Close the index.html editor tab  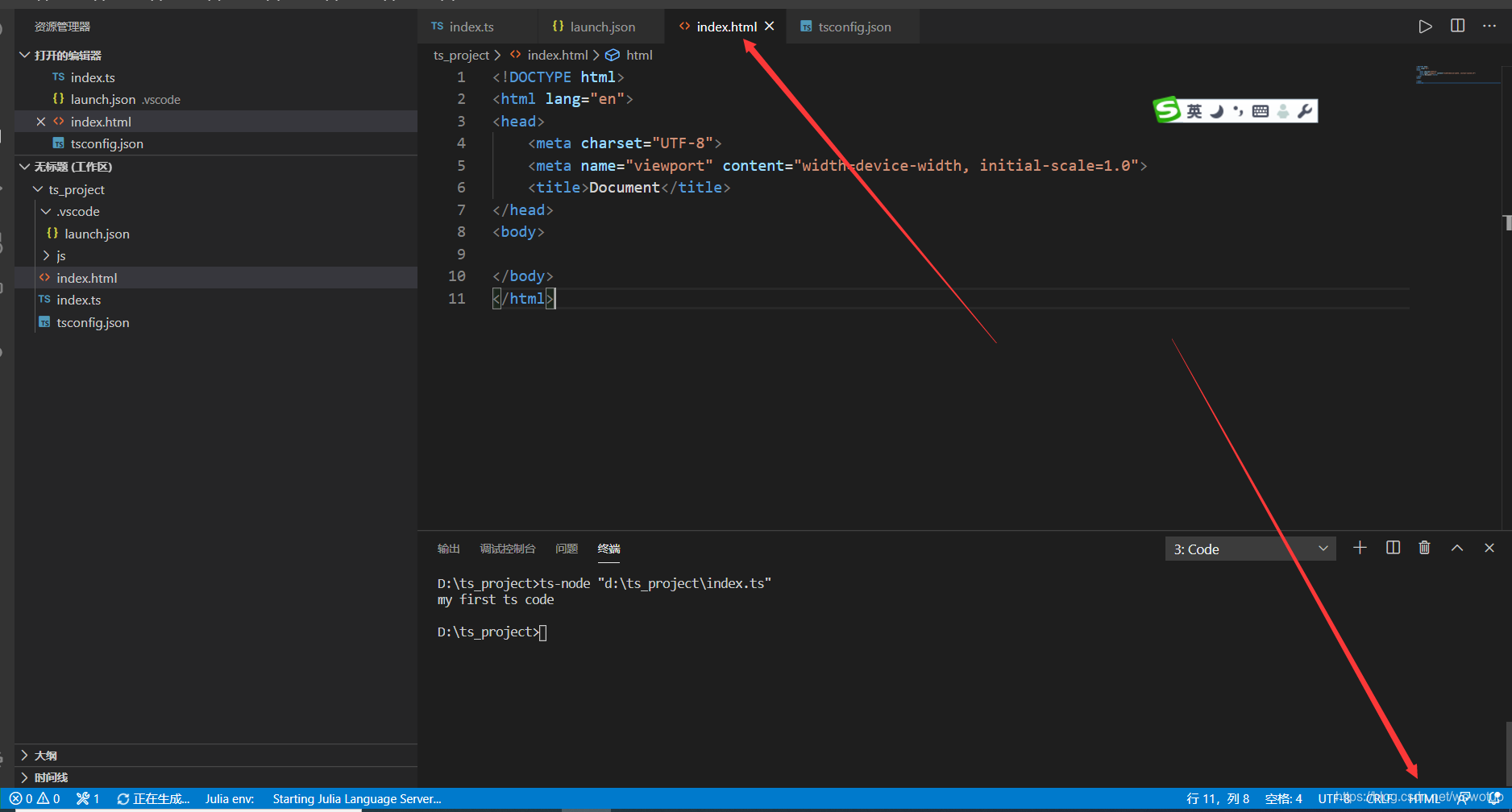coord(770,26)
